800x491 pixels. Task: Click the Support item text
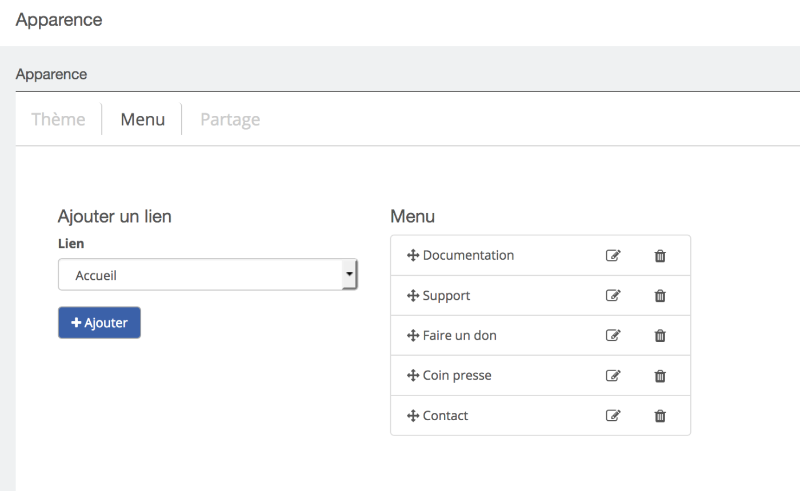point(446,296)
